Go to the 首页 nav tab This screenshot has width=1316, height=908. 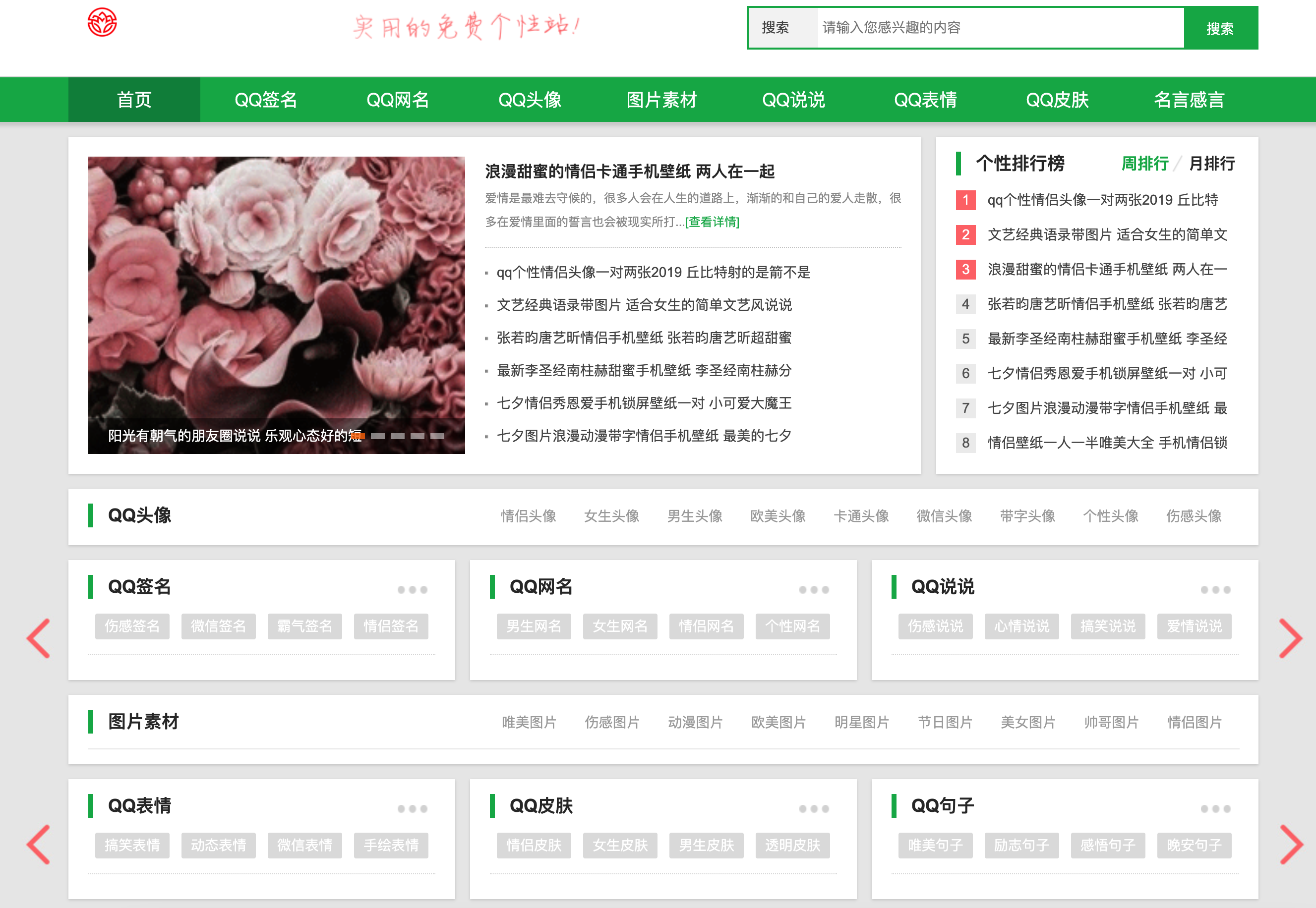[134, 100]
